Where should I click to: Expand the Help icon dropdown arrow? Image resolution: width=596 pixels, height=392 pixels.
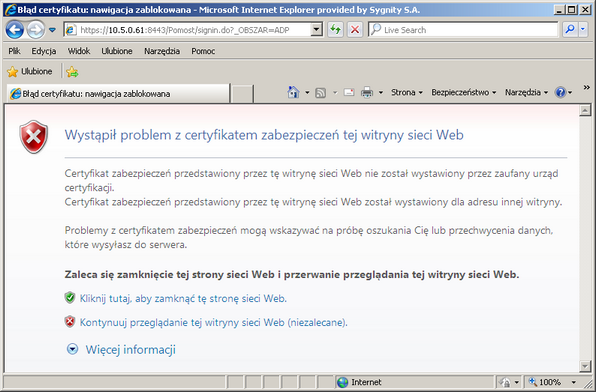point(570,92)
